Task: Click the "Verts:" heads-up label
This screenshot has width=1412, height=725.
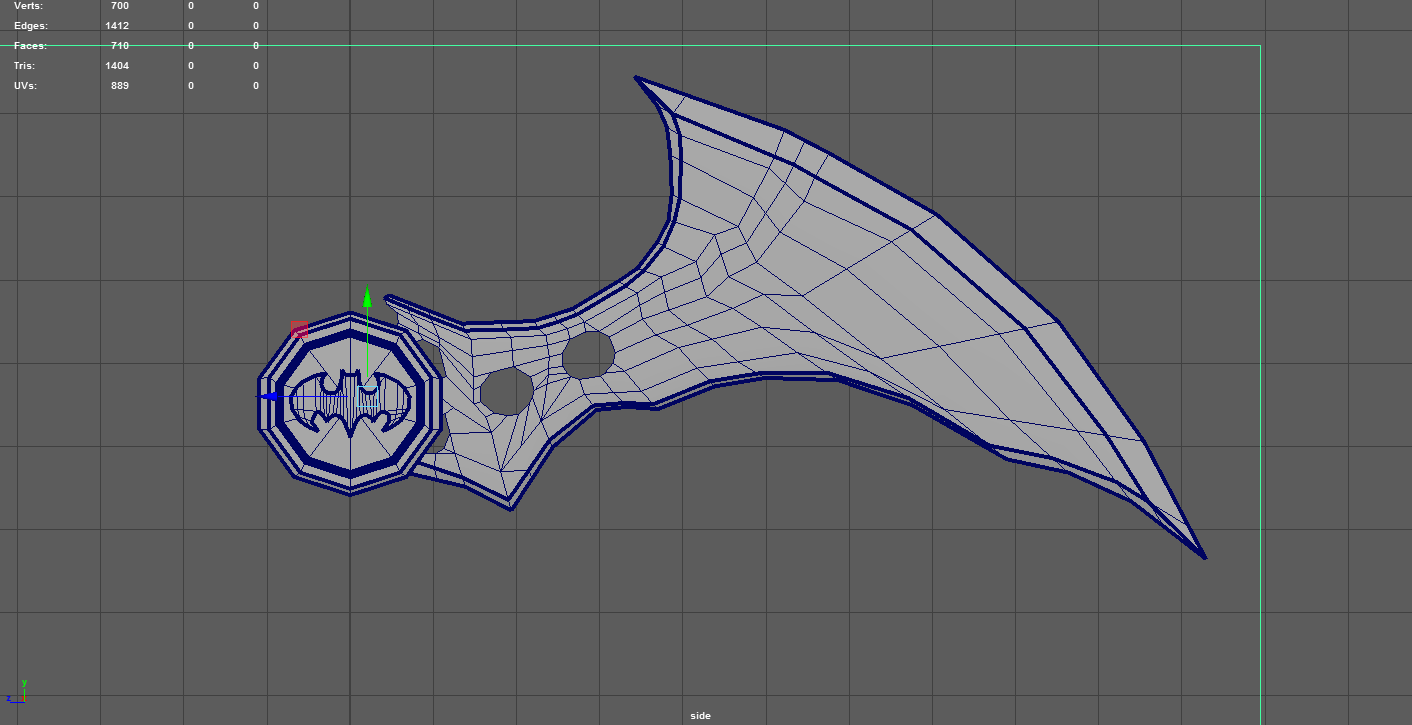Action: click(x=29, y=6)
